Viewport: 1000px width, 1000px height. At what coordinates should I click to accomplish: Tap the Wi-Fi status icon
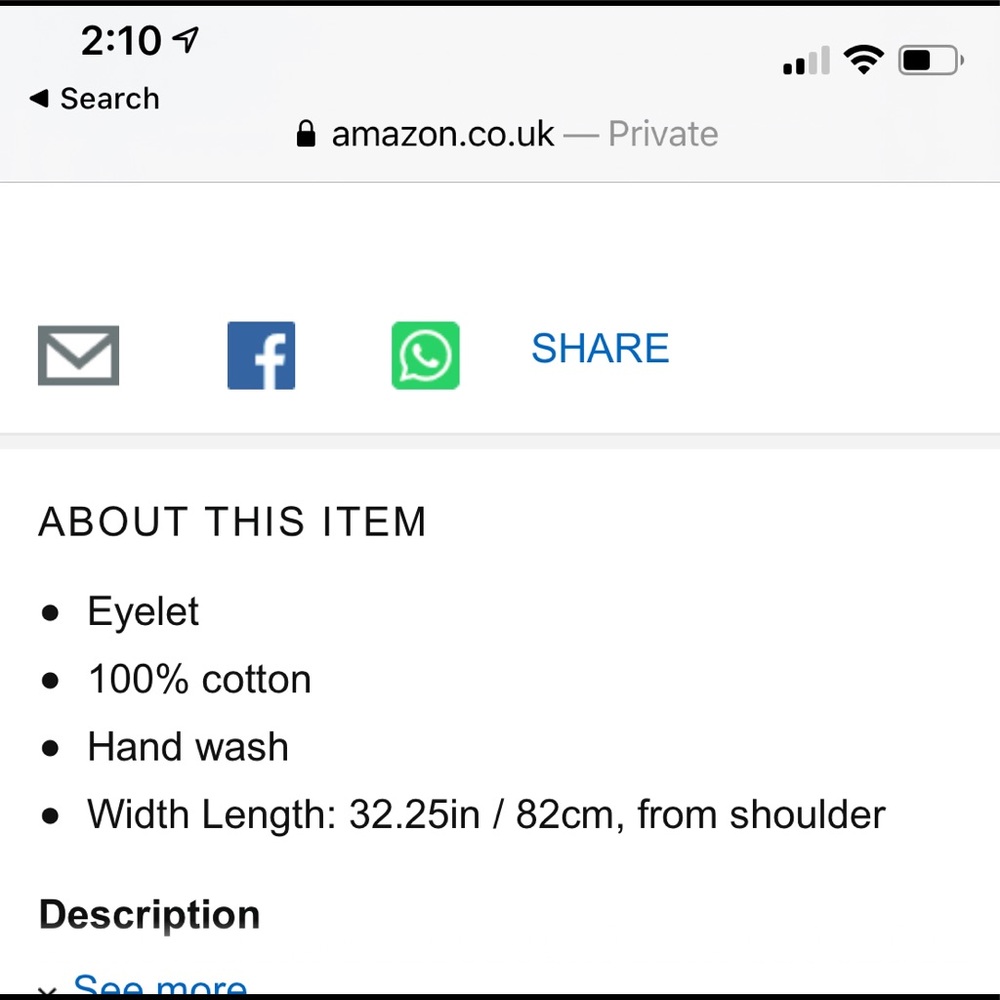click(864, 60)
